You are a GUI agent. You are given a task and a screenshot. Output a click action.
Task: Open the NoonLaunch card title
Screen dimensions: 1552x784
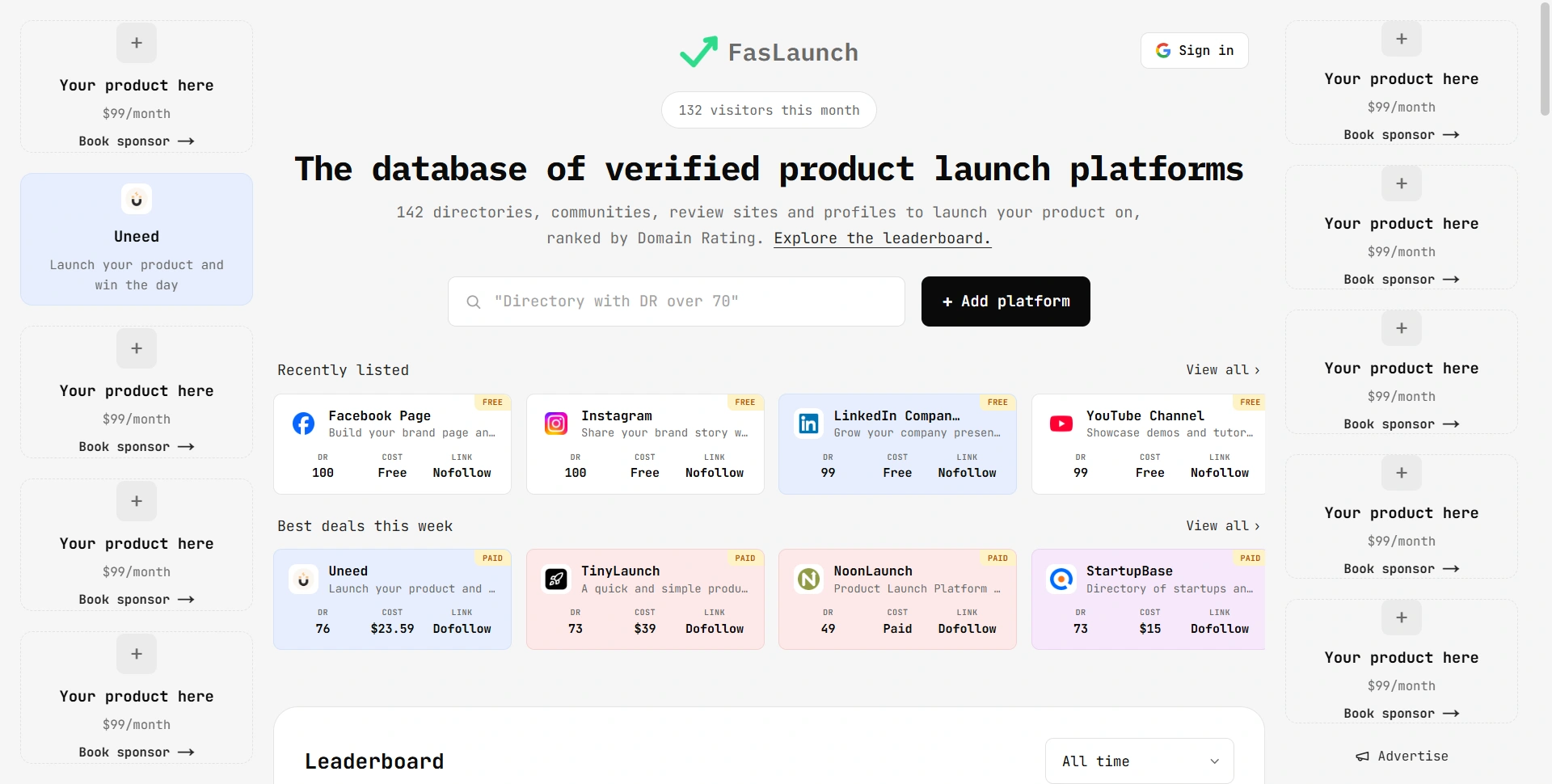click(873, 571)
